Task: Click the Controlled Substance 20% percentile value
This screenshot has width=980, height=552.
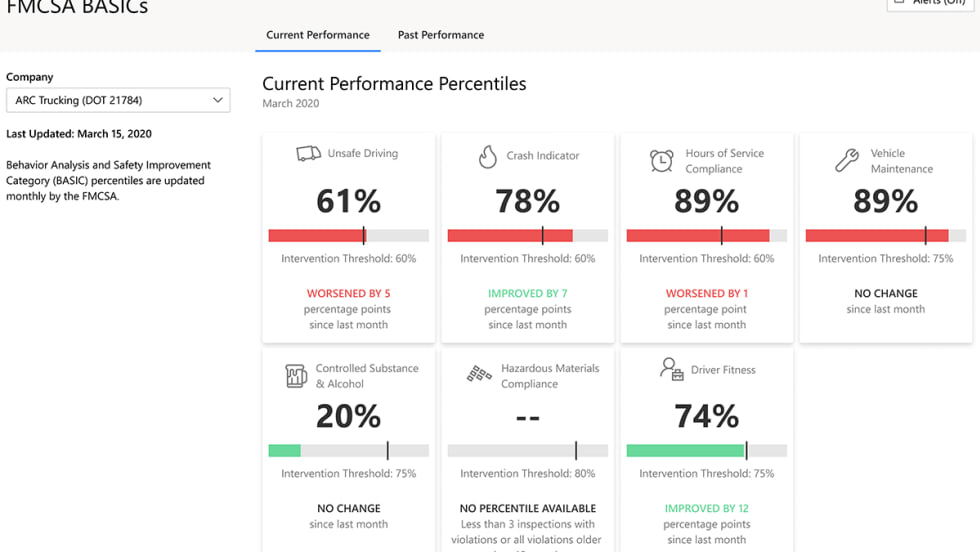Action: point(348,416)
